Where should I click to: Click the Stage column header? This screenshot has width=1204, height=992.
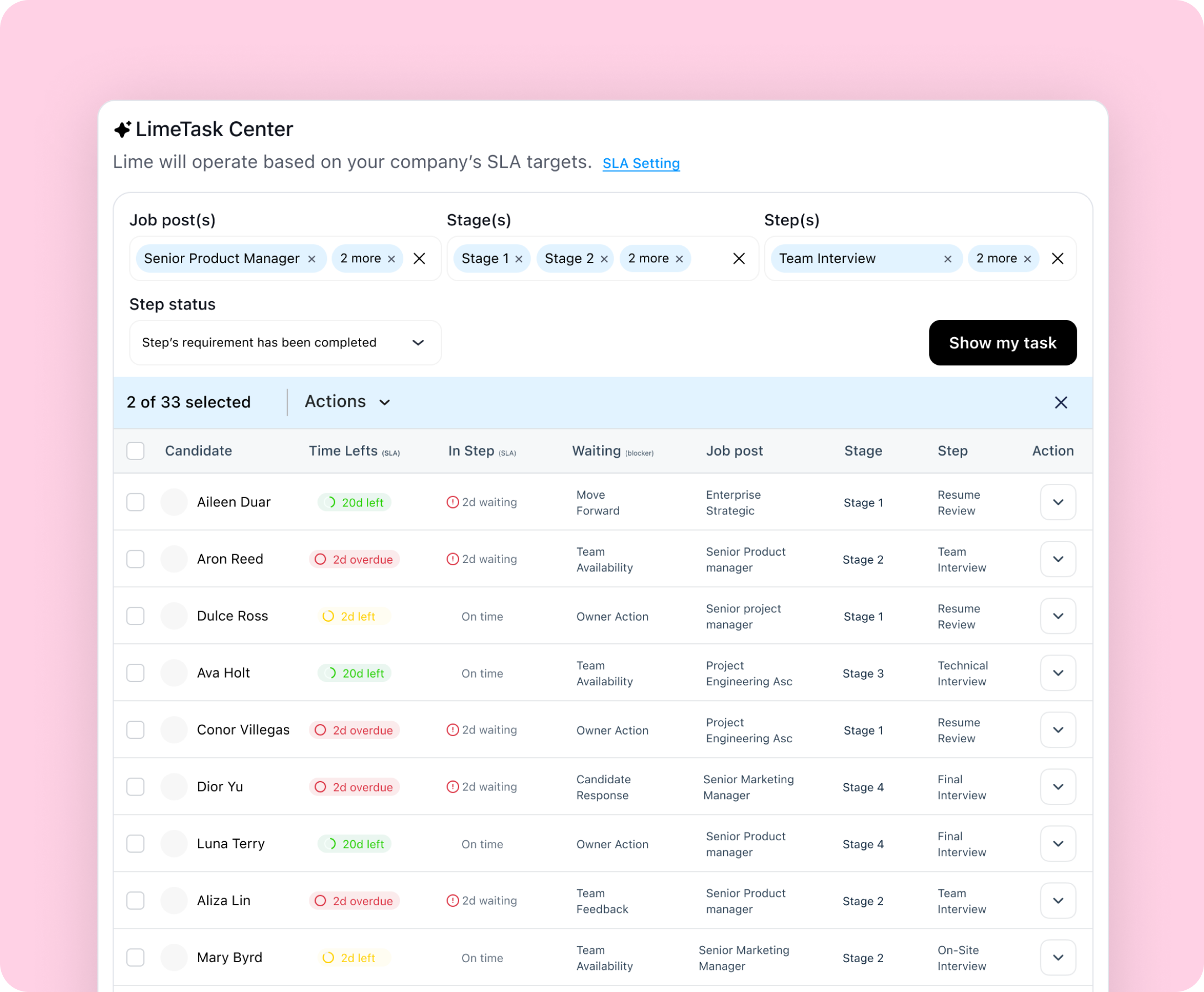863,451
